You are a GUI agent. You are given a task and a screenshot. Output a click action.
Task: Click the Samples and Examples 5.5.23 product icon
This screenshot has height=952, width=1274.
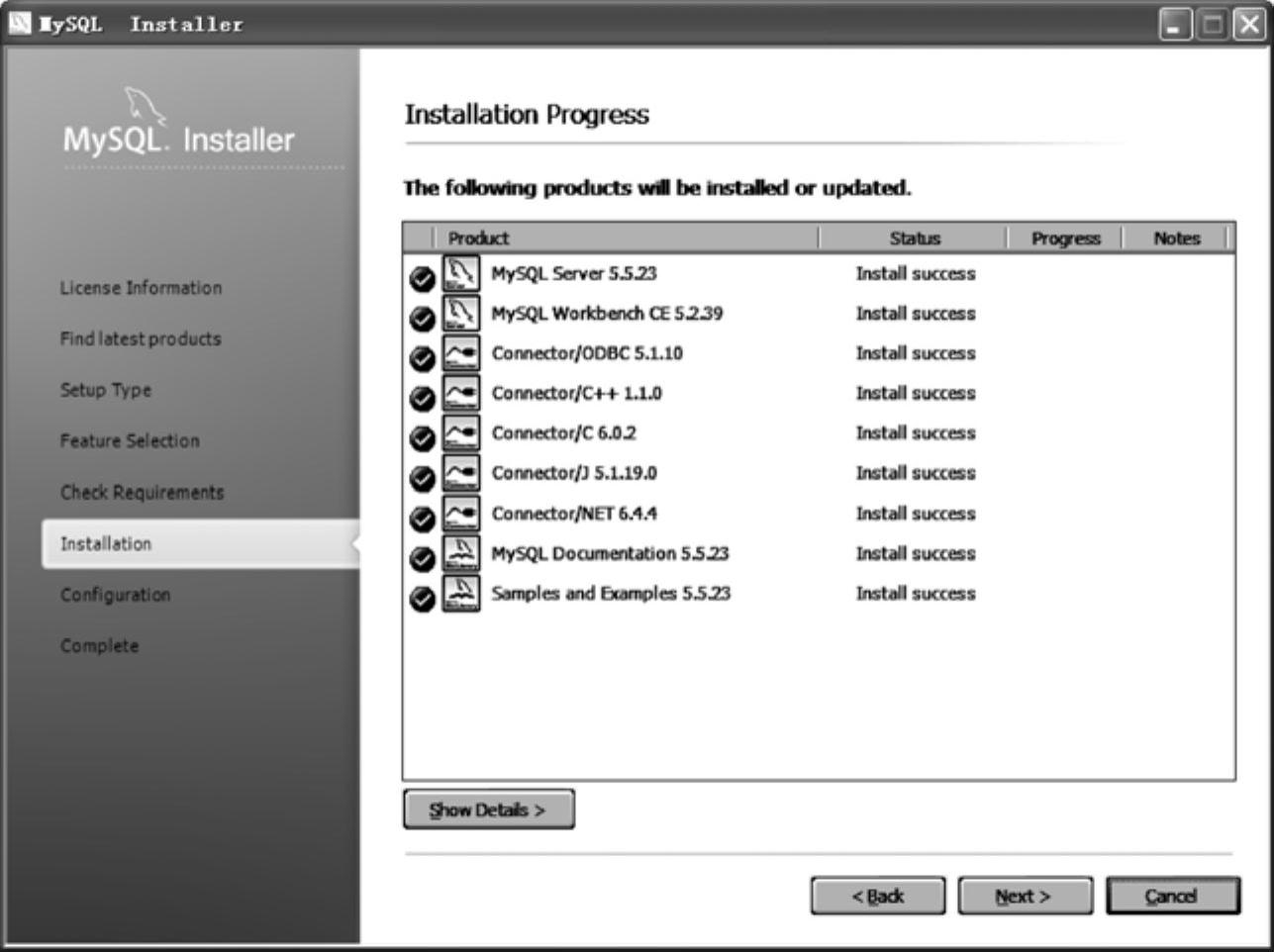[461, 593]
